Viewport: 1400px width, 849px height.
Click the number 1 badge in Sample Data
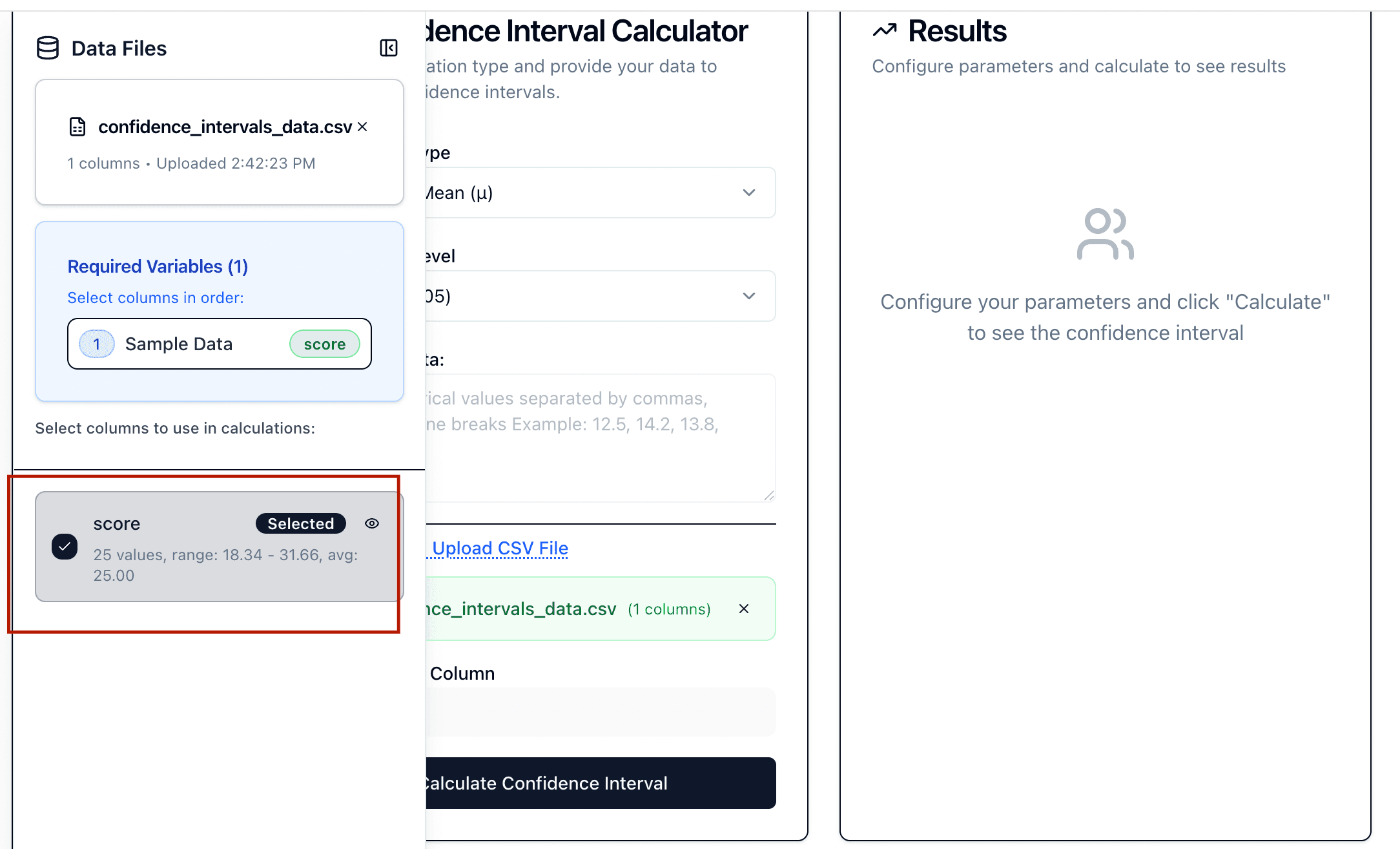(97, 344)
